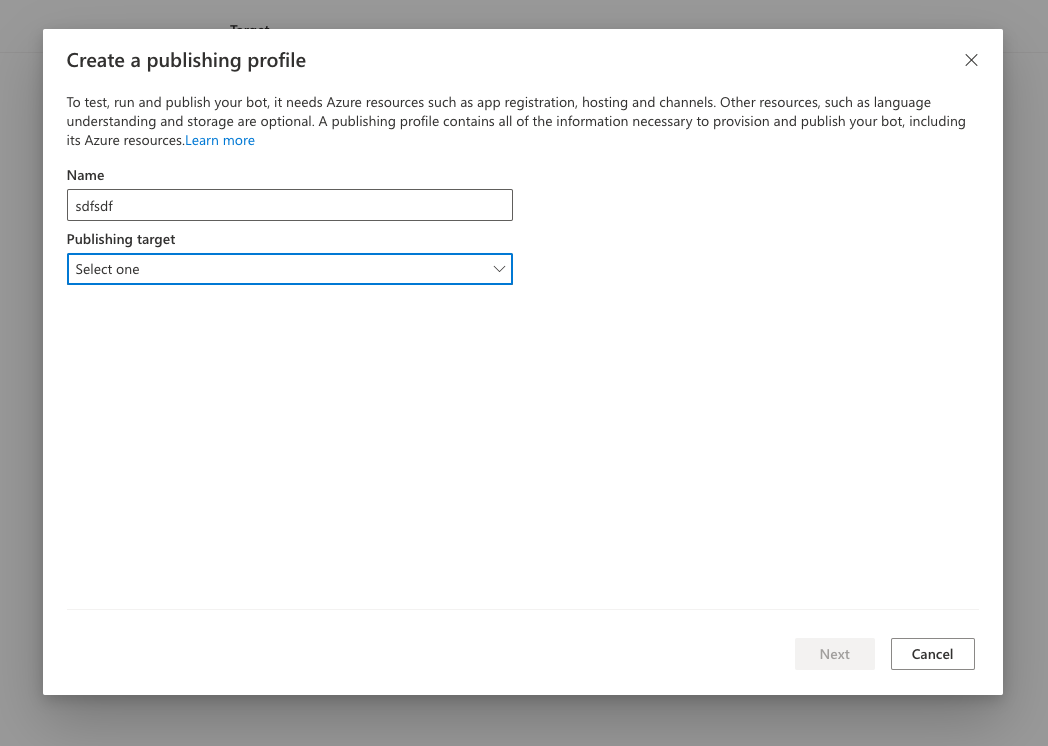Image resolution: width=1048 pixels, height=746 pixels.
Task: Focus the Name input field
Action: coord(289,205)
